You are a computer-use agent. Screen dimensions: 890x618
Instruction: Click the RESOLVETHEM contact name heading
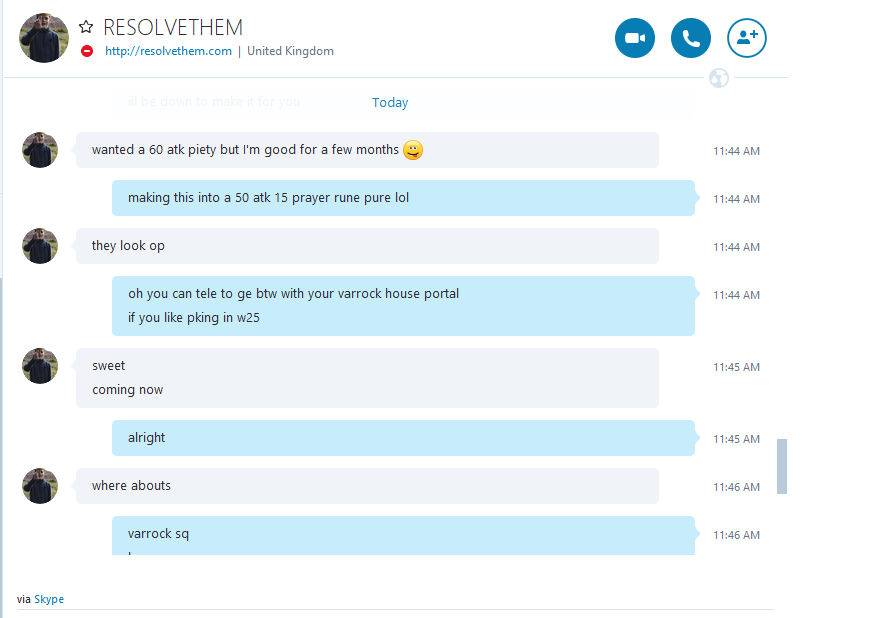click(x=173, y=27)
